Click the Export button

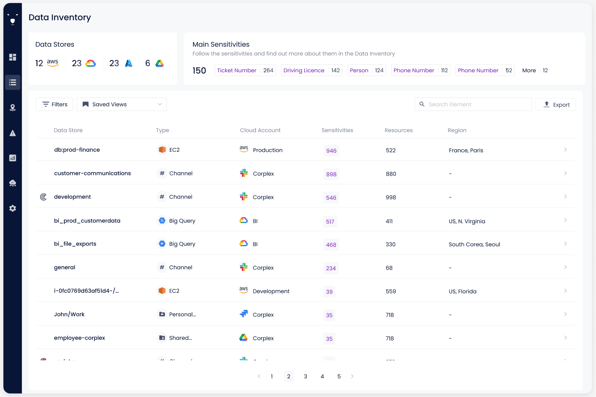[x=556, y=105]
